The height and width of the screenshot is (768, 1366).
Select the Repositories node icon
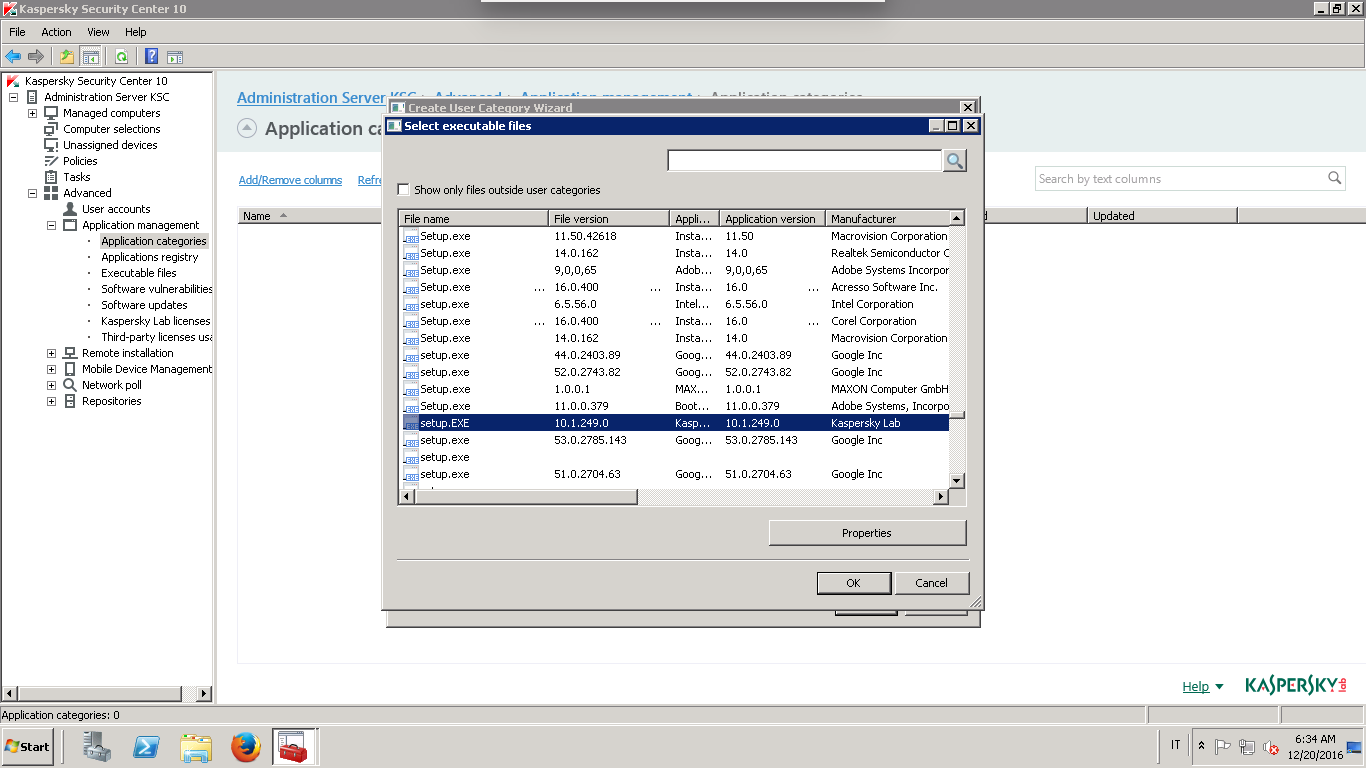point(70,401)
